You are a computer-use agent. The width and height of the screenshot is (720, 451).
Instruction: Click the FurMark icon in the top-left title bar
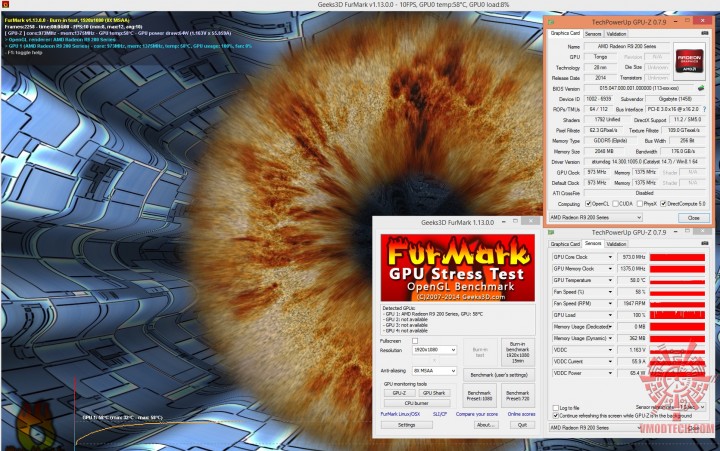tap(5, 5)
